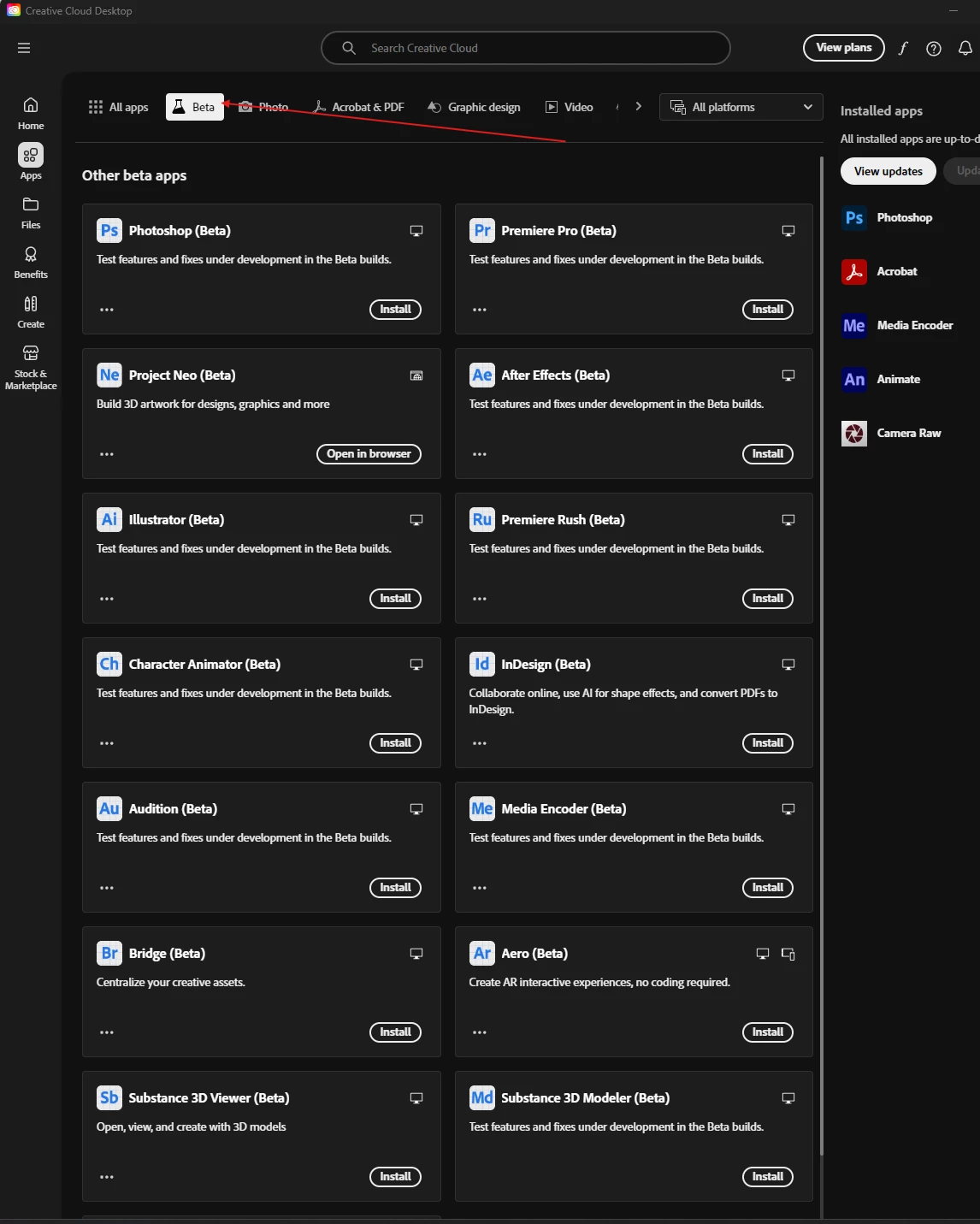Install Bridge (Beta)
980x1224 pixels.
tap(395, 1032)
